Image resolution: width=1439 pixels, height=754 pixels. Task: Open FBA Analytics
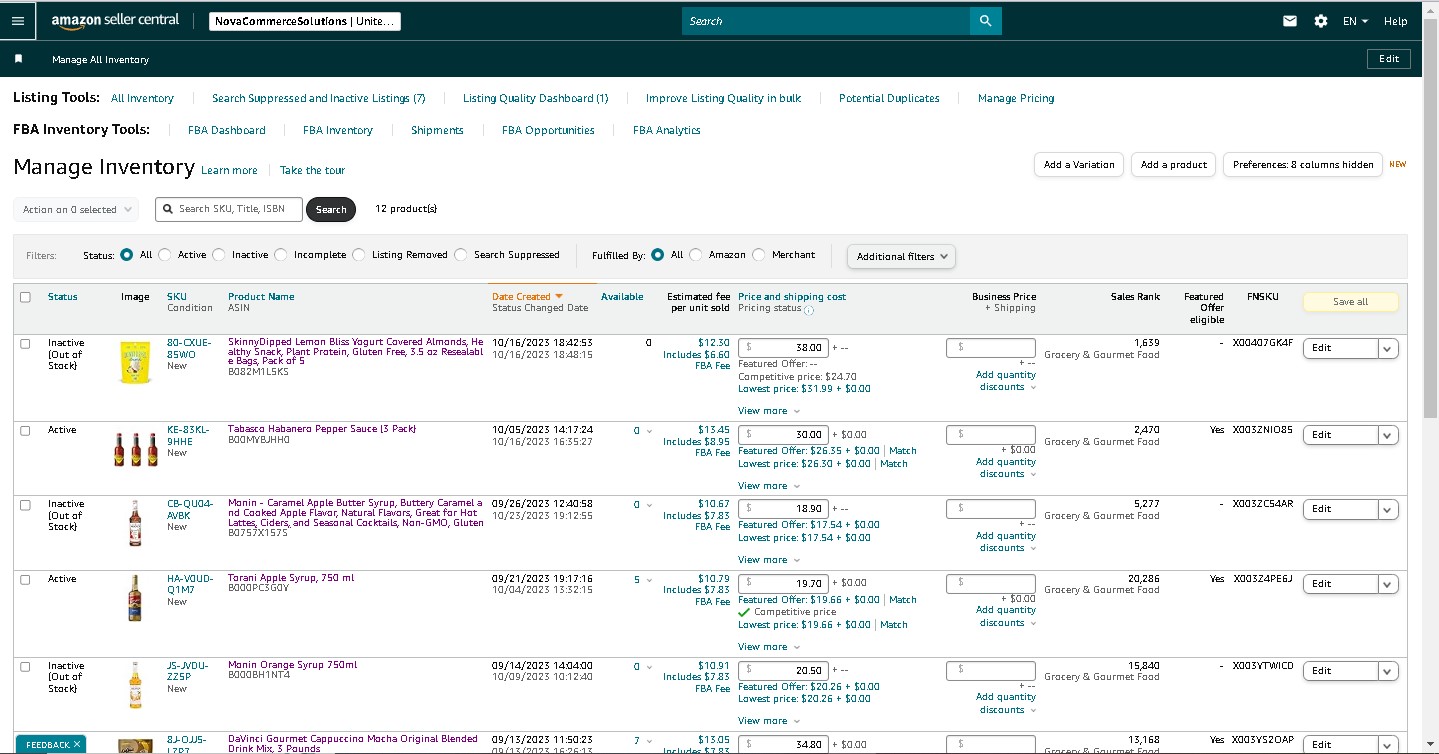tap(667, 130)
